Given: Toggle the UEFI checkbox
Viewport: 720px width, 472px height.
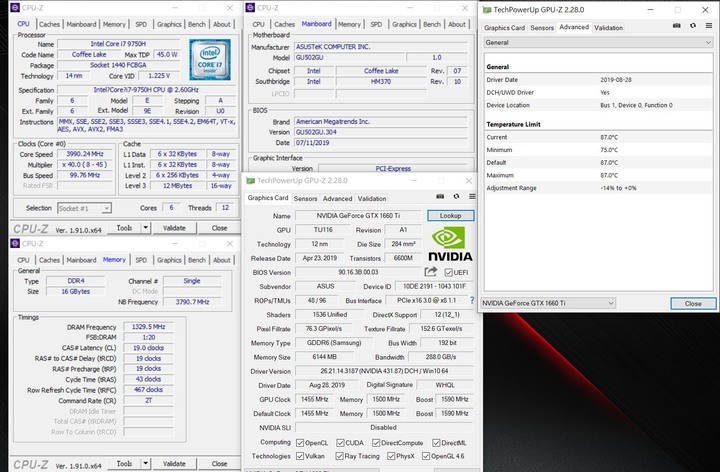Looking at the screenshot, I should coord(449,272).
